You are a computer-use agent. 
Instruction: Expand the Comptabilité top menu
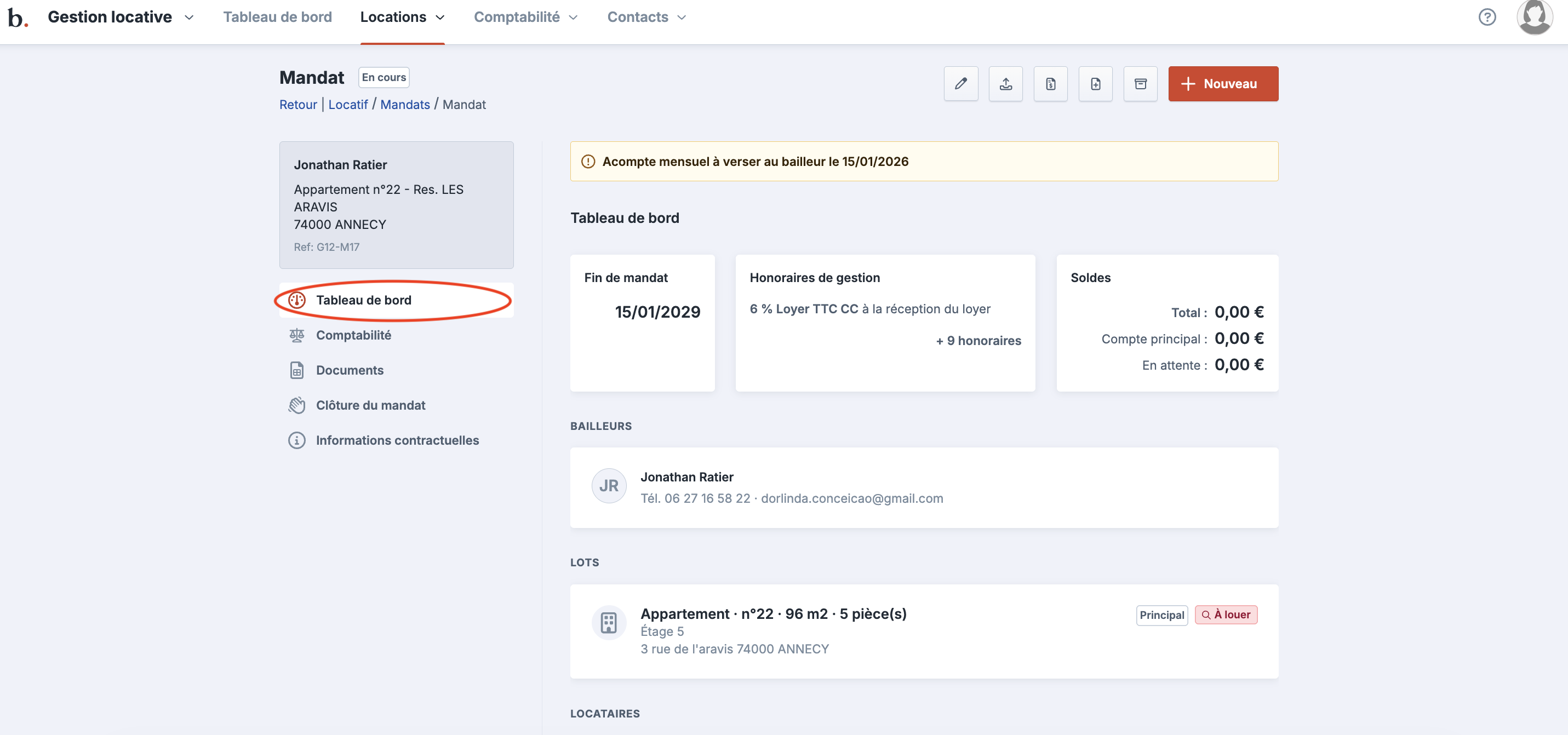click(x=526, y=17)
